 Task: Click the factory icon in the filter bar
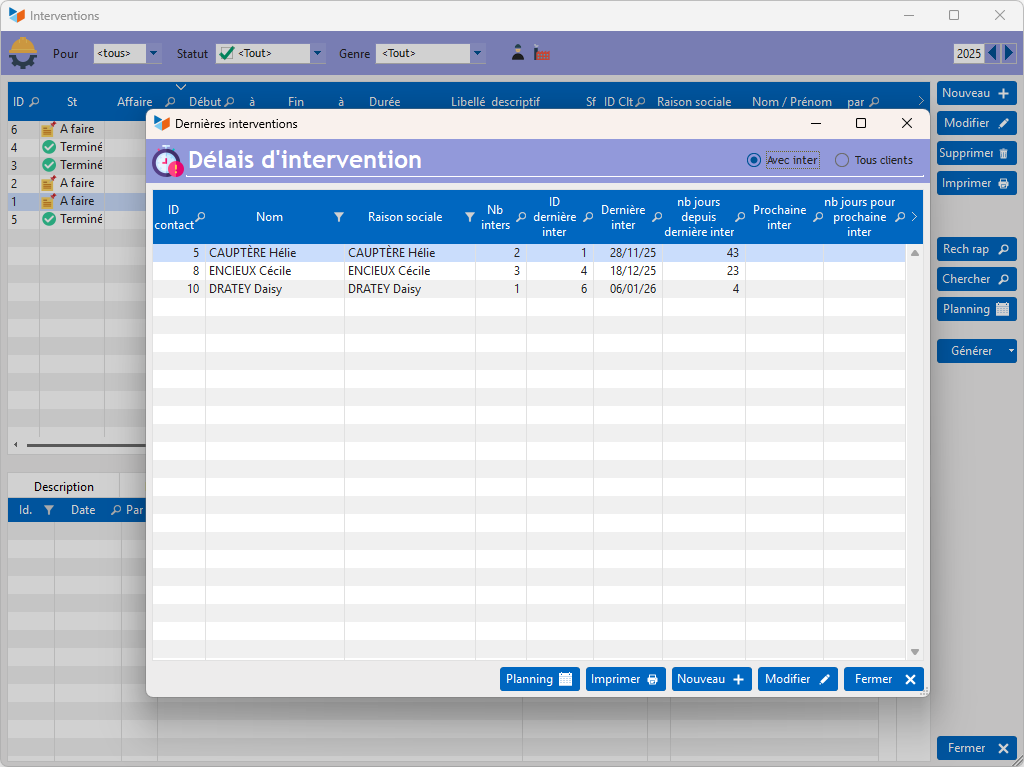[541, 53]
